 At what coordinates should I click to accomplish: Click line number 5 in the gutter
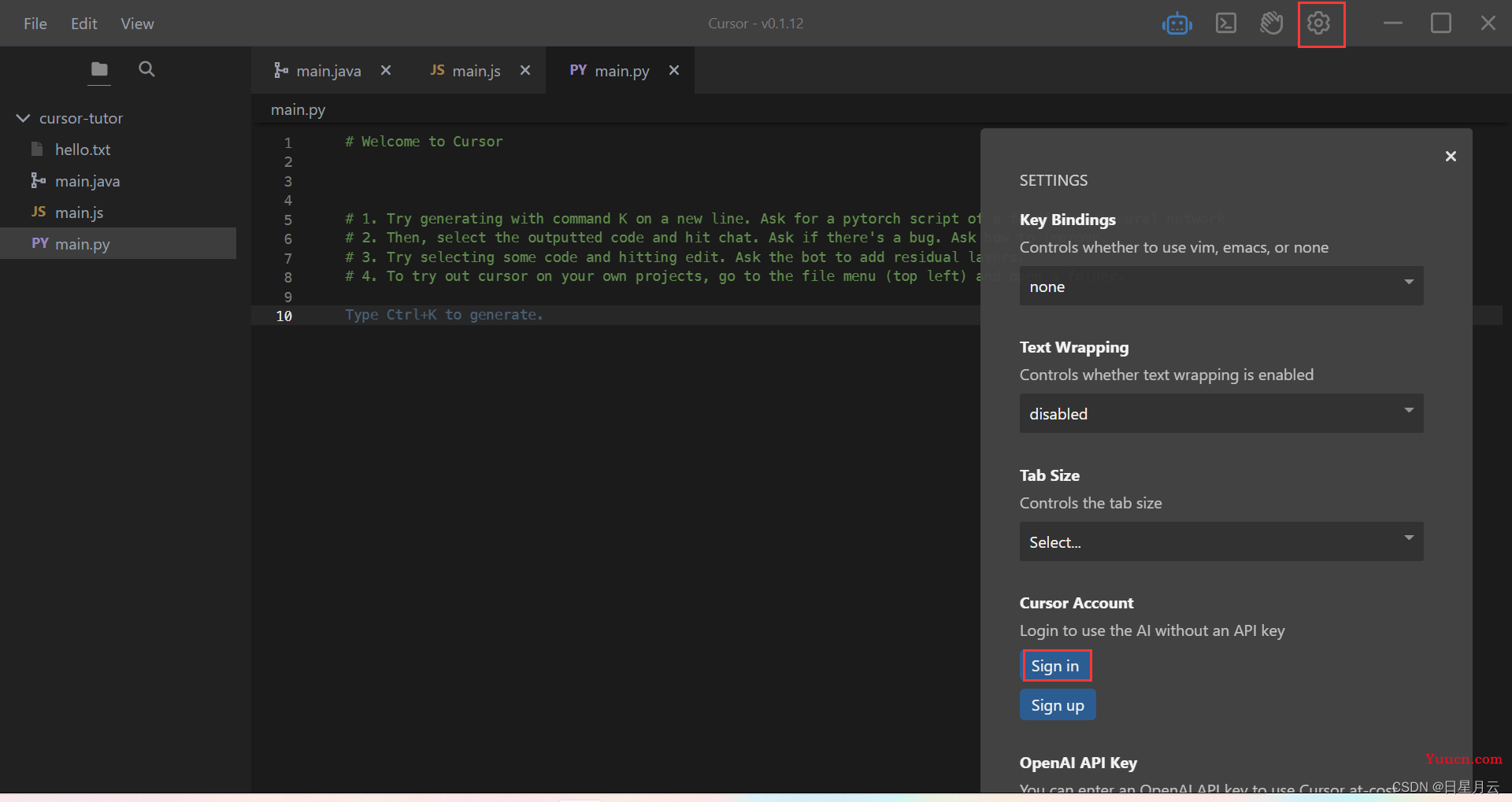click(x=288, y=220)
